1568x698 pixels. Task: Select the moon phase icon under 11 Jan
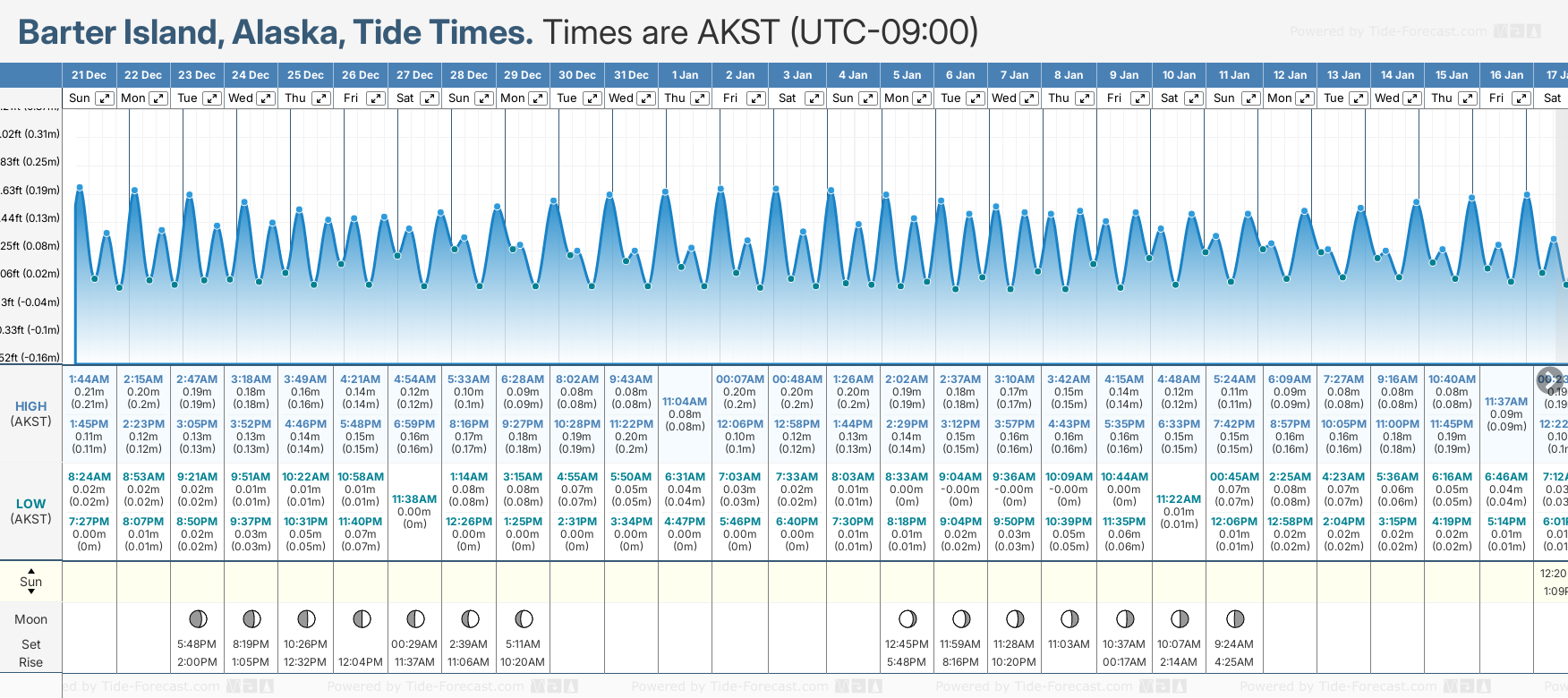point(1235,619)
